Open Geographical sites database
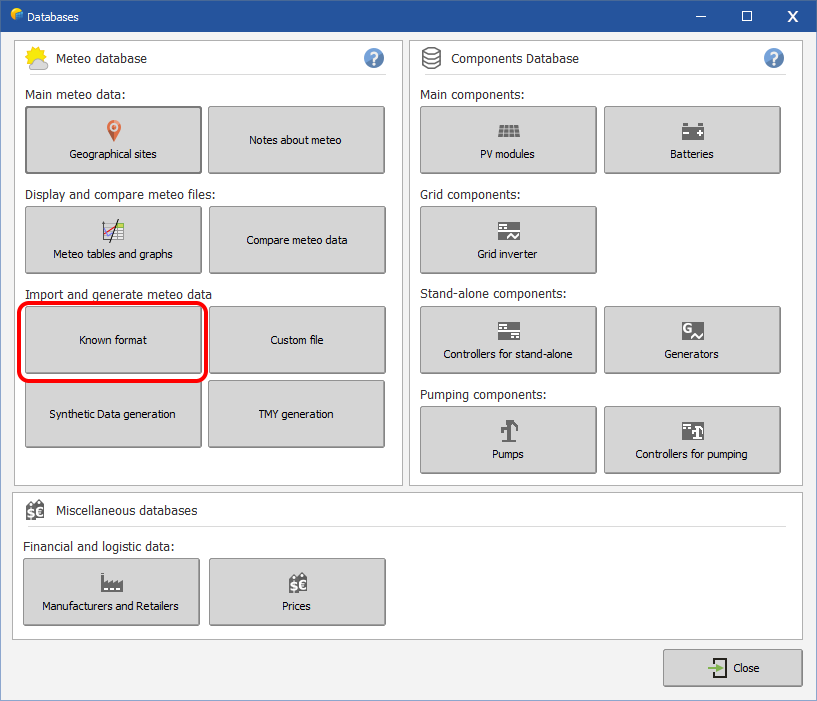 click(113, 140)
